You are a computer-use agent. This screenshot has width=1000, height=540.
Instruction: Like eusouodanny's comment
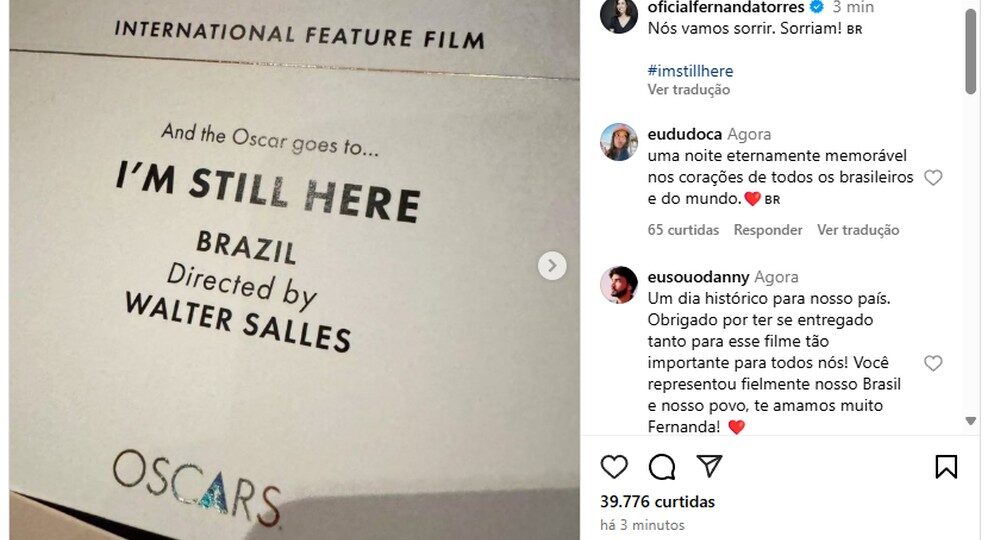coord(933,363)
